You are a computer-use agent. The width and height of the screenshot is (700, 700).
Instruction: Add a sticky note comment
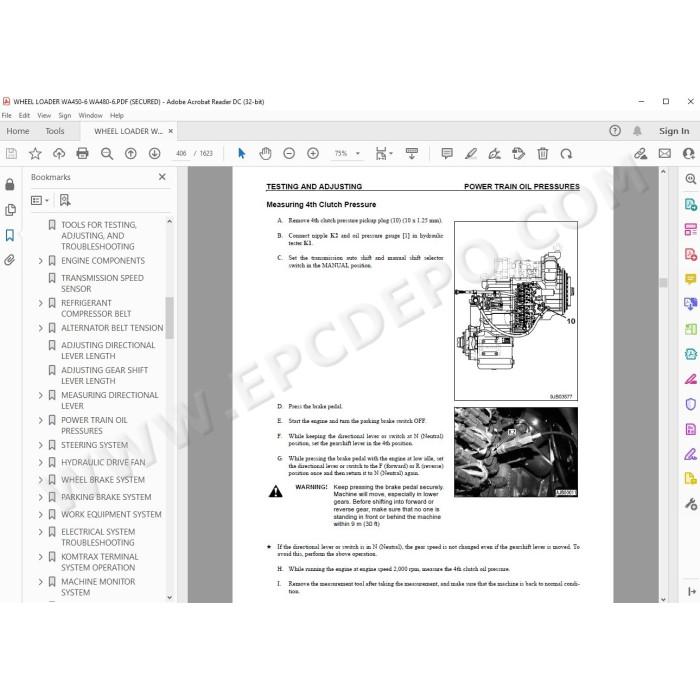(x=447, y=154)
